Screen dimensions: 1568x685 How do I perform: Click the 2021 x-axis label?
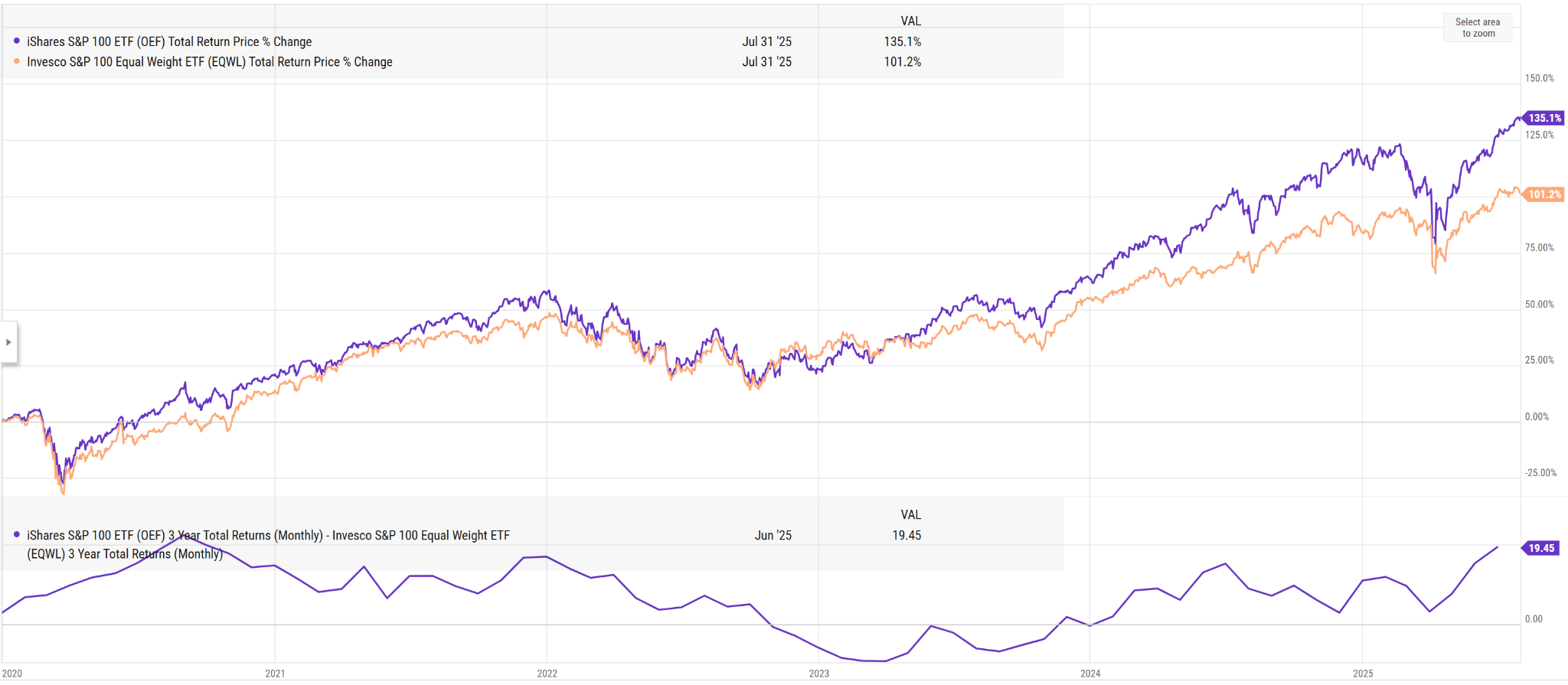[x=275, y=674]
